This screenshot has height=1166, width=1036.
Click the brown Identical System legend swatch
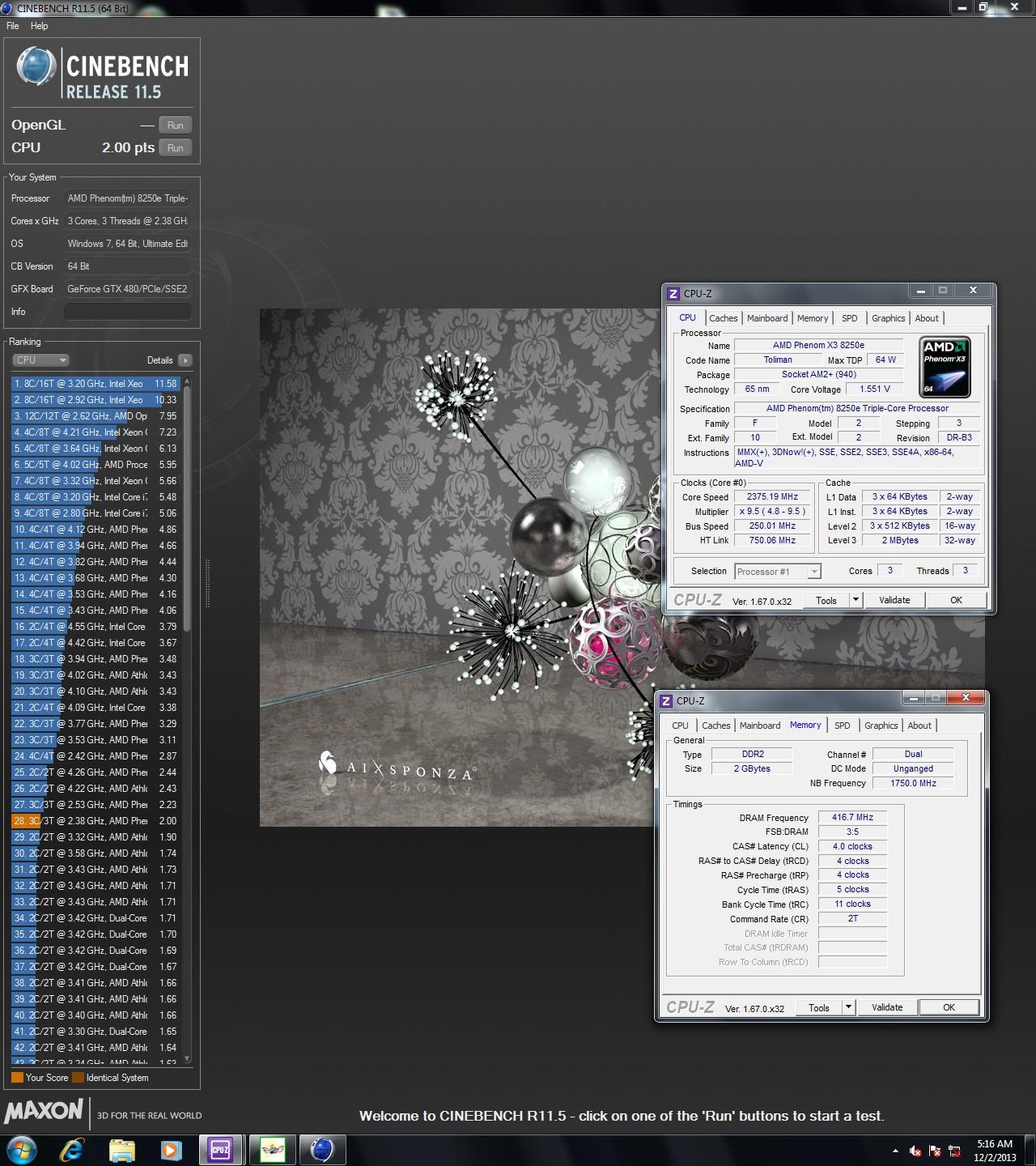[78, 1078]
